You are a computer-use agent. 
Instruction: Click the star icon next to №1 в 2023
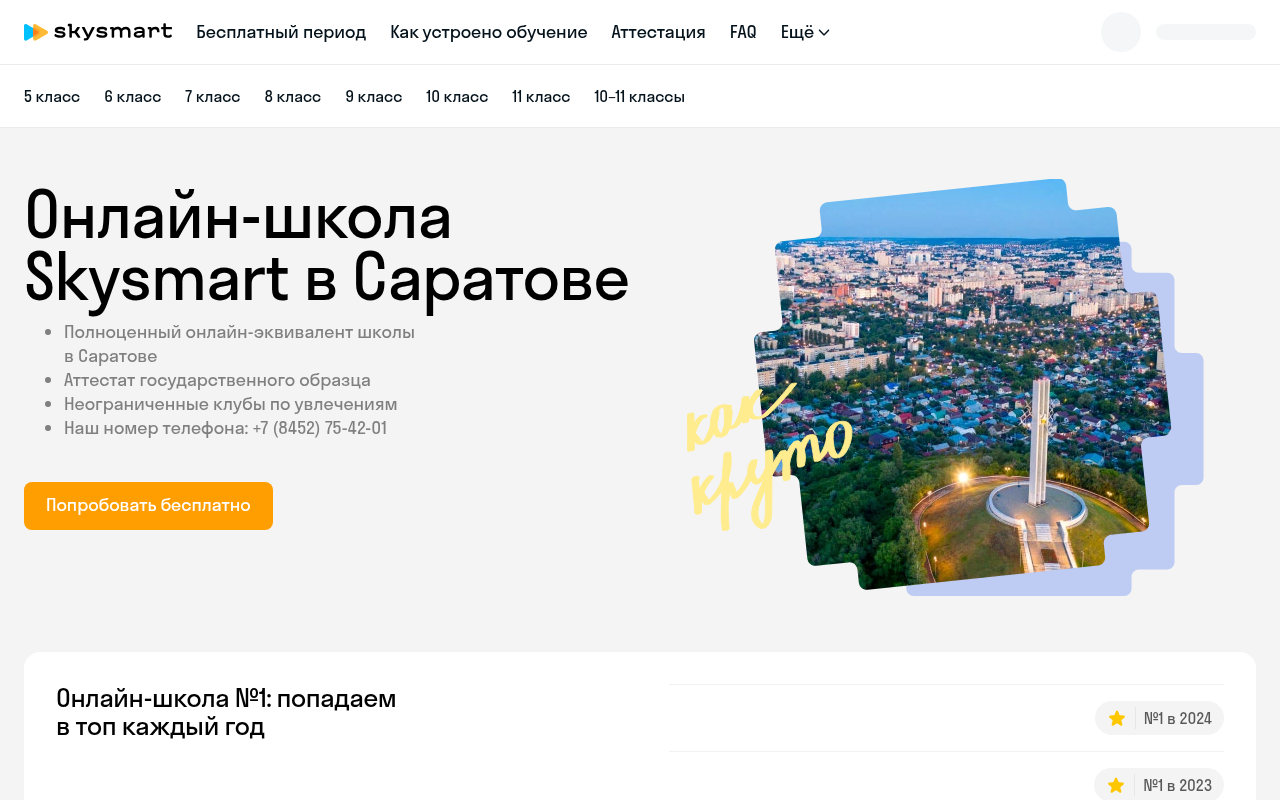tap(1116, 785)
